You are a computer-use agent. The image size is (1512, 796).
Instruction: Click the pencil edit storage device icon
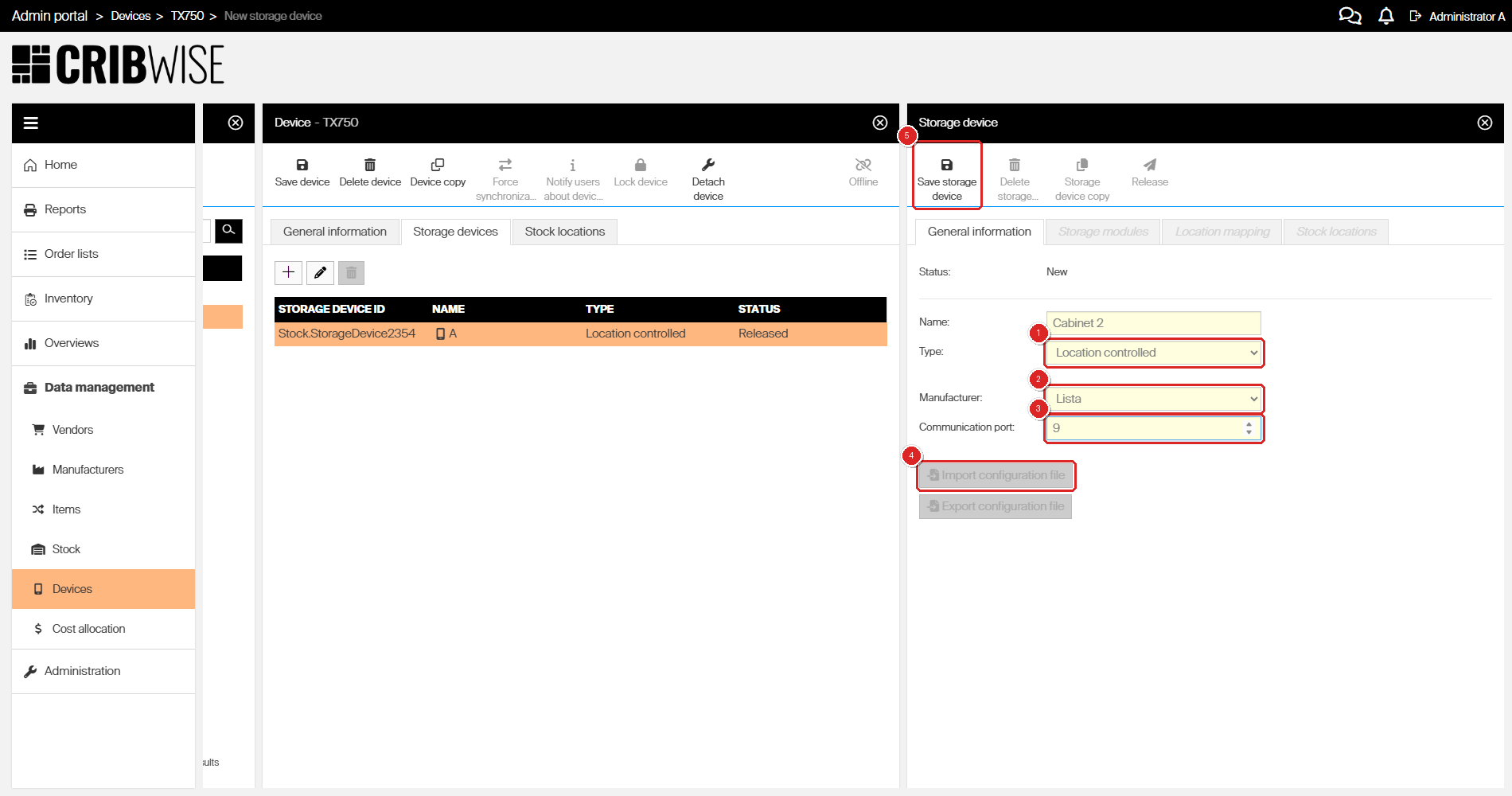(x=320, y=273)
